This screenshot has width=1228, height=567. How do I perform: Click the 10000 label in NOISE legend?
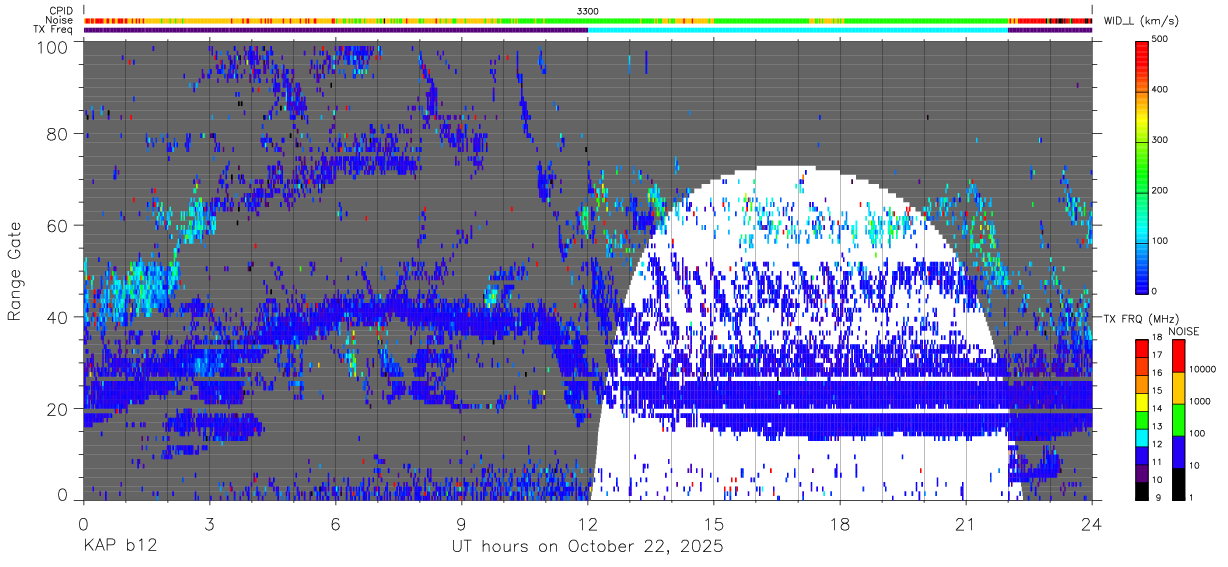(1203, 369)
